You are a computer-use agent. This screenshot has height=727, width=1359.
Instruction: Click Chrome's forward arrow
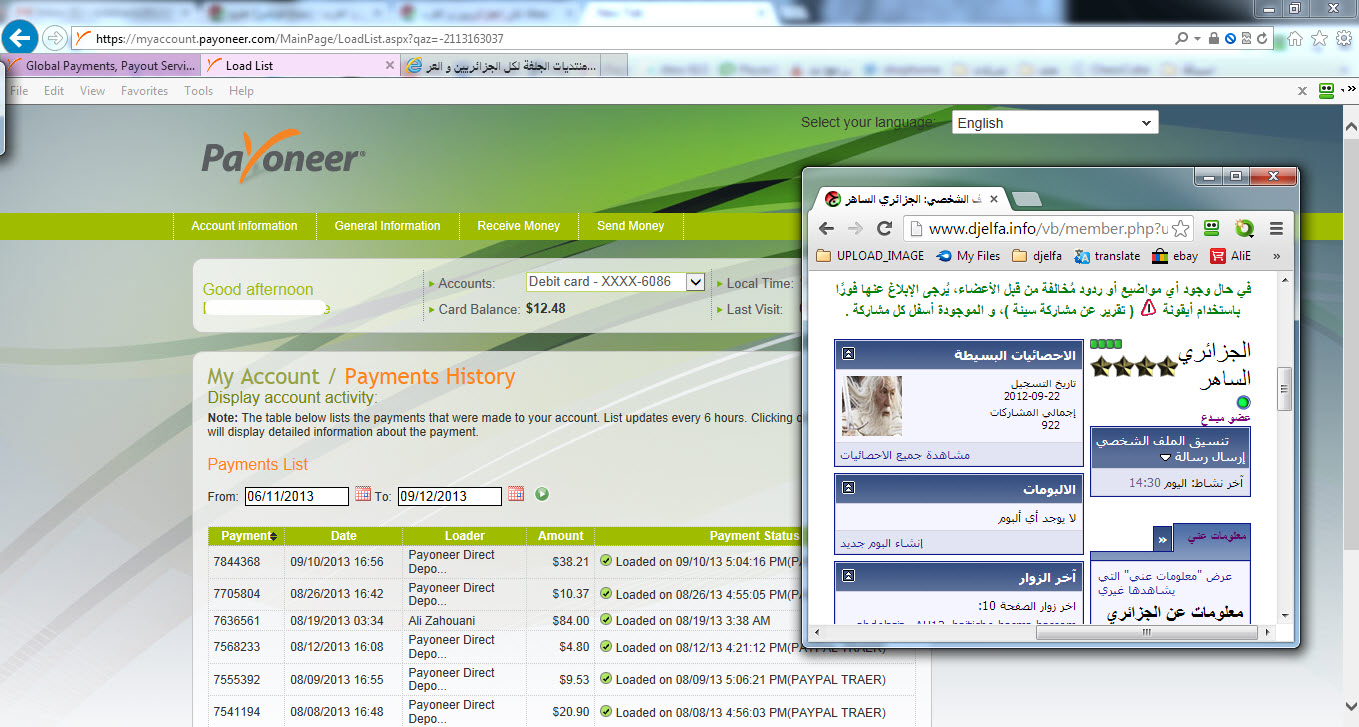click(x=855, y=228)
